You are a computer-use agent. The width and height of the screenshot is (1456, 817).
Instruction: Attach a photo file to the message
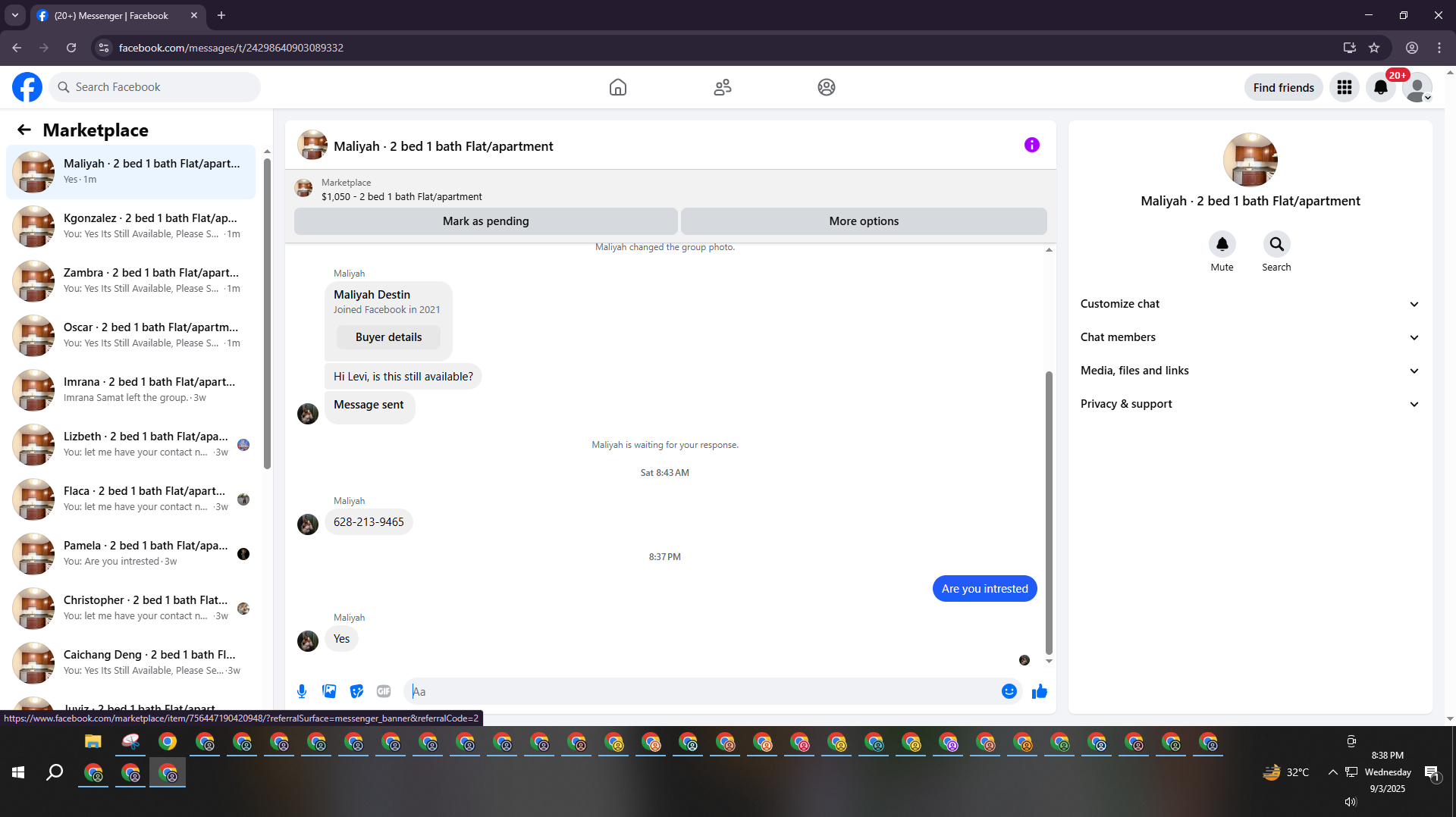click(329, 691)
